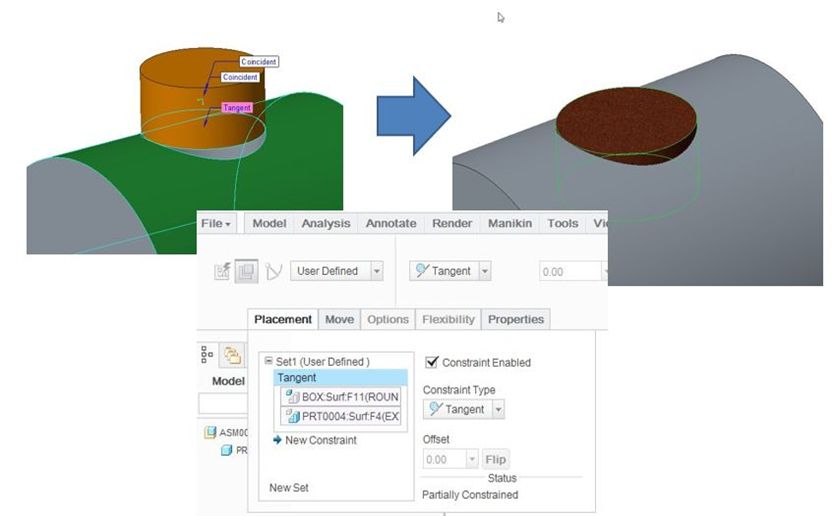The image size is (835, 516).
Task: Click New Constraint link
Action: pos(321,440)
